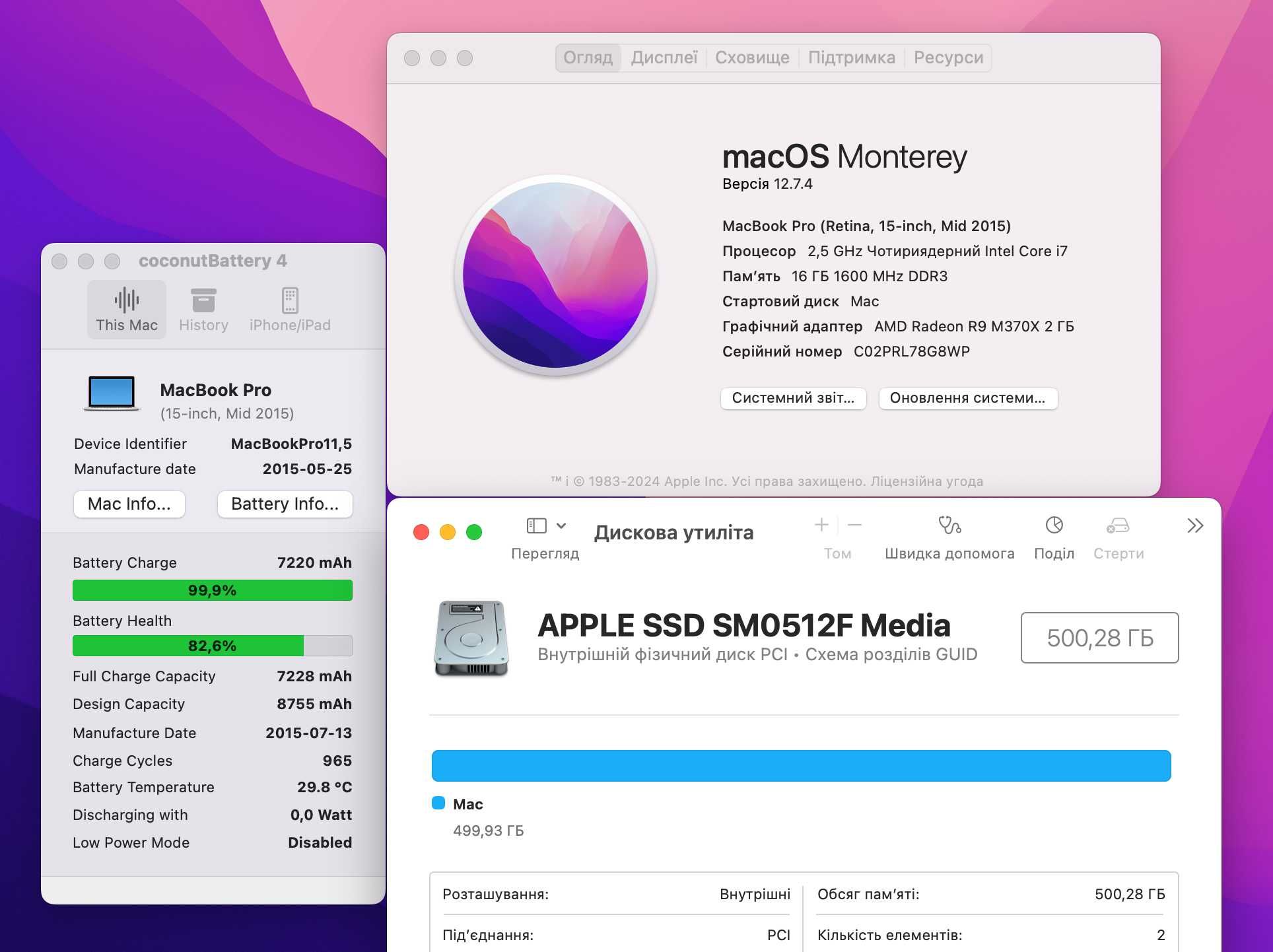The width and height of the screenshot is (1273, 952).
Task: Click the sidebar view icon in Disk Utility
Action: click(536, 526)
